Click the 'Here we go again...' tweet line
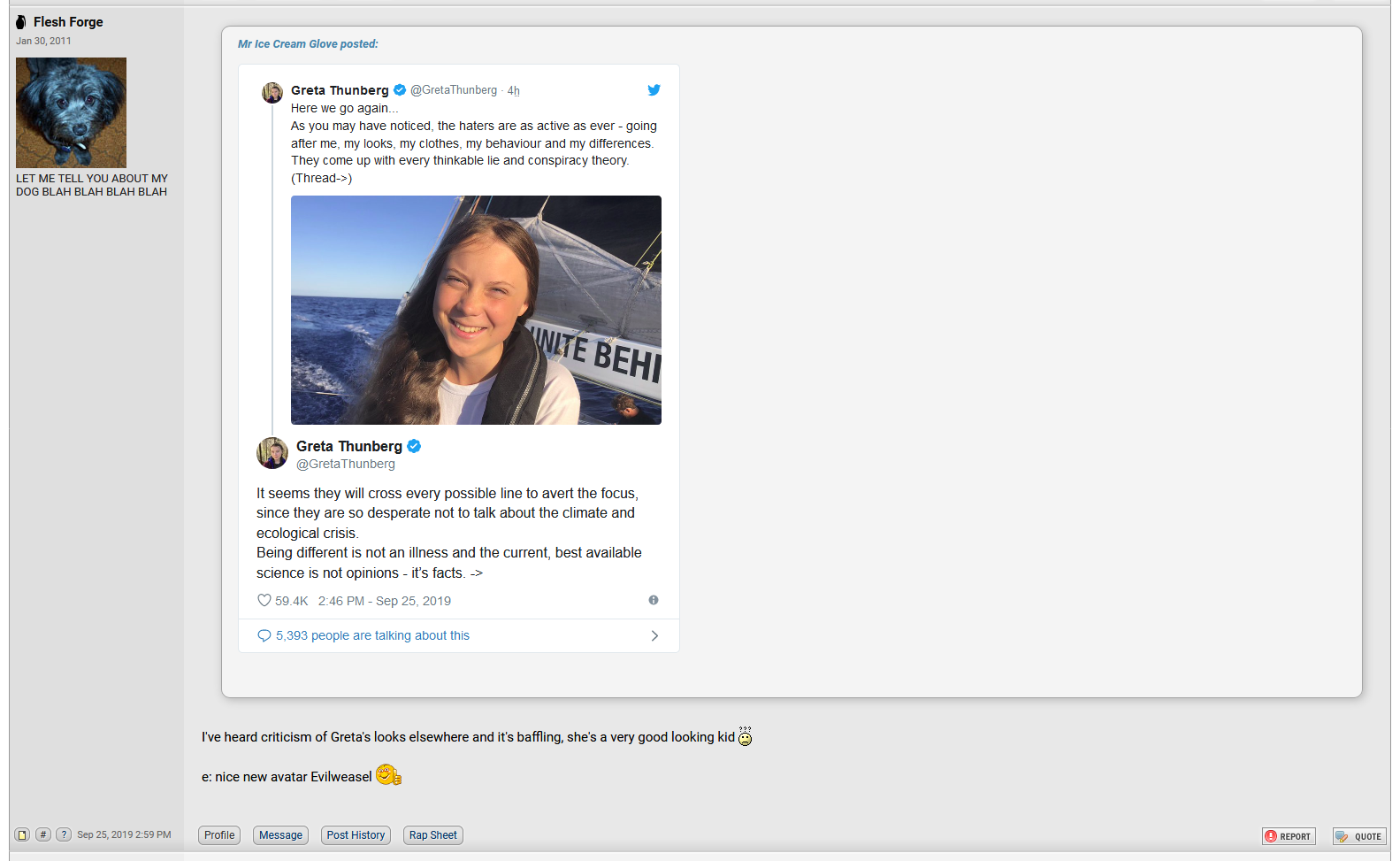 pyautogui.click(x=345, y=108)
